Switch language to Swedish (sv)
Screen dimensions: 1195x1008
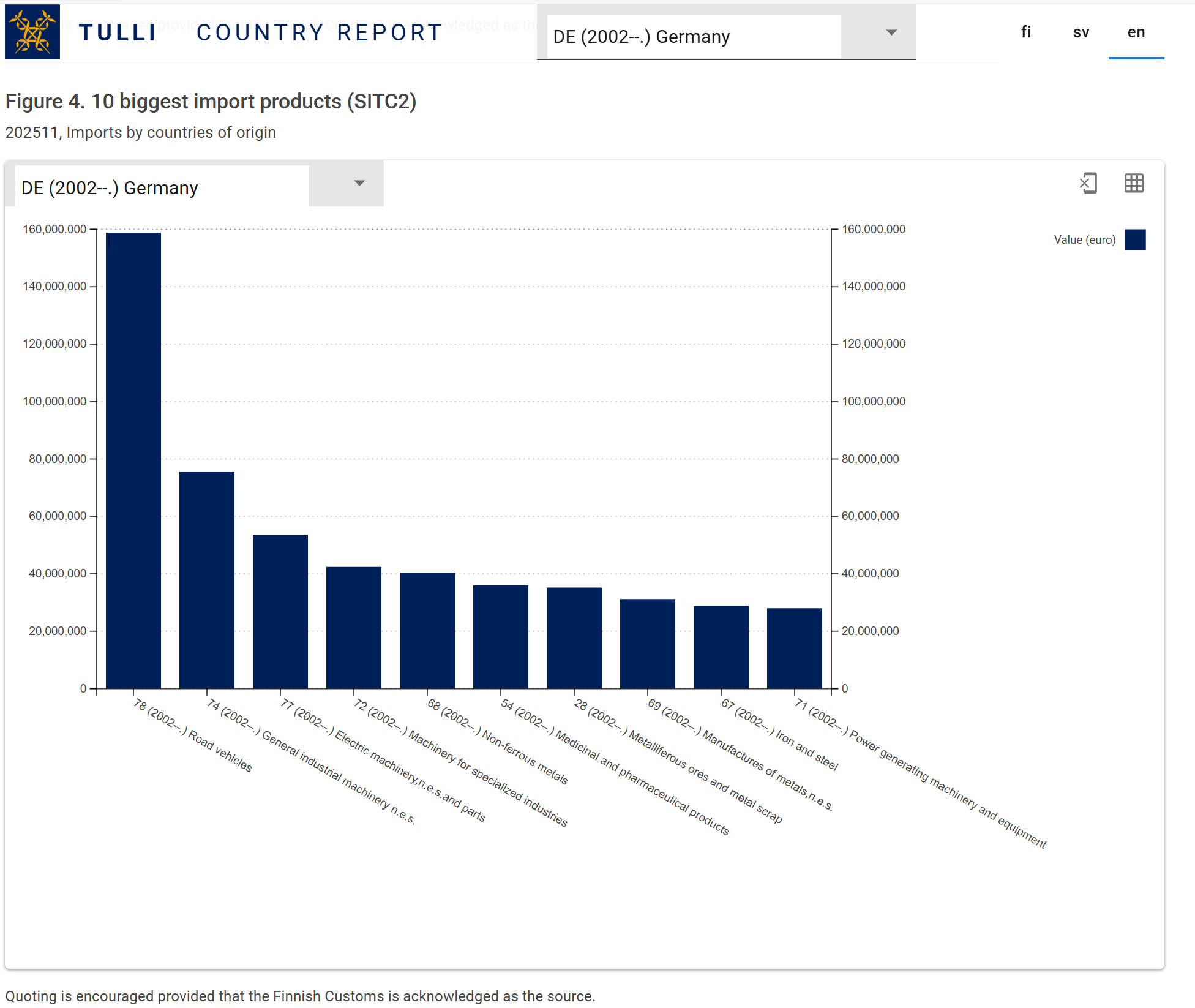click(x=1081, y=32)
